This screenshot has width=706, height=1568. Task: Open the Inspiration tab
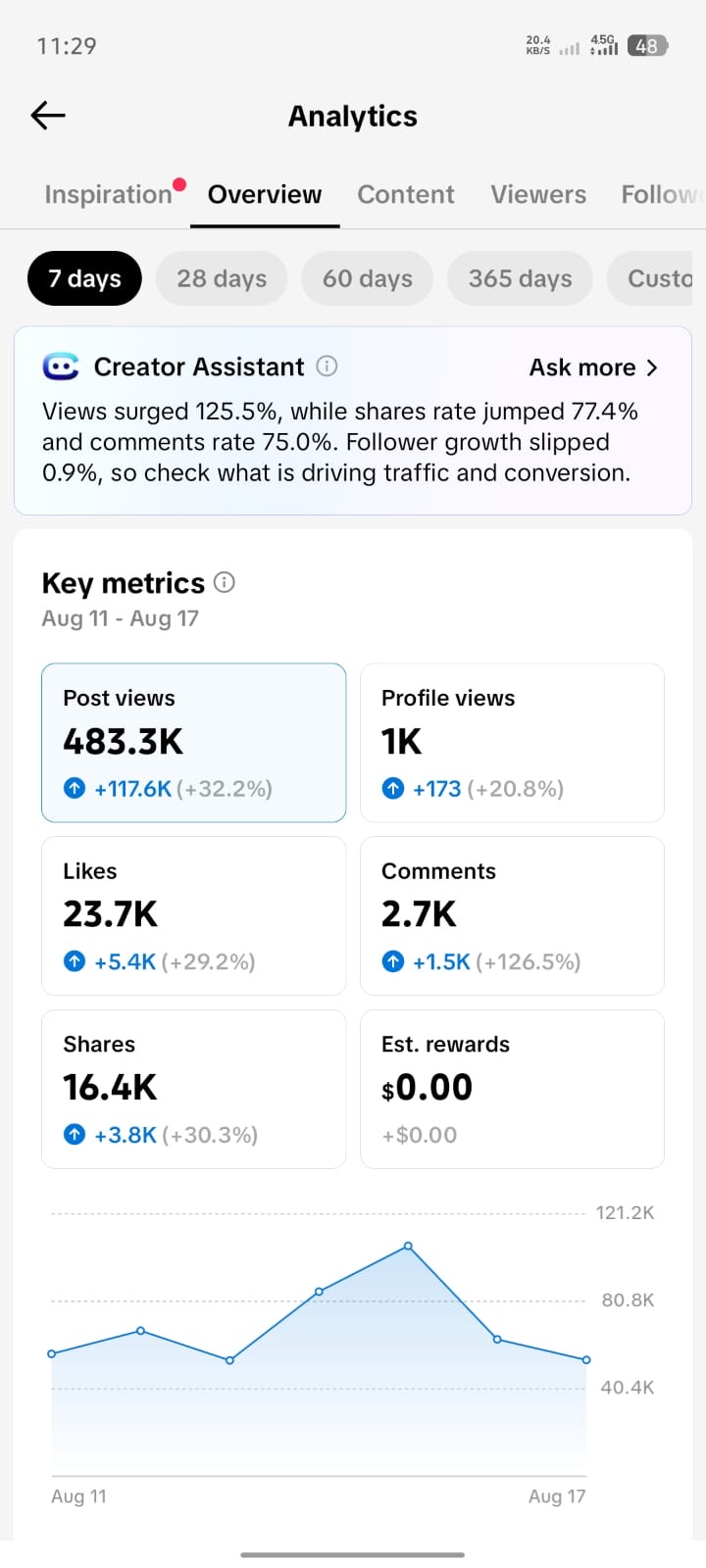coord(109,194)
